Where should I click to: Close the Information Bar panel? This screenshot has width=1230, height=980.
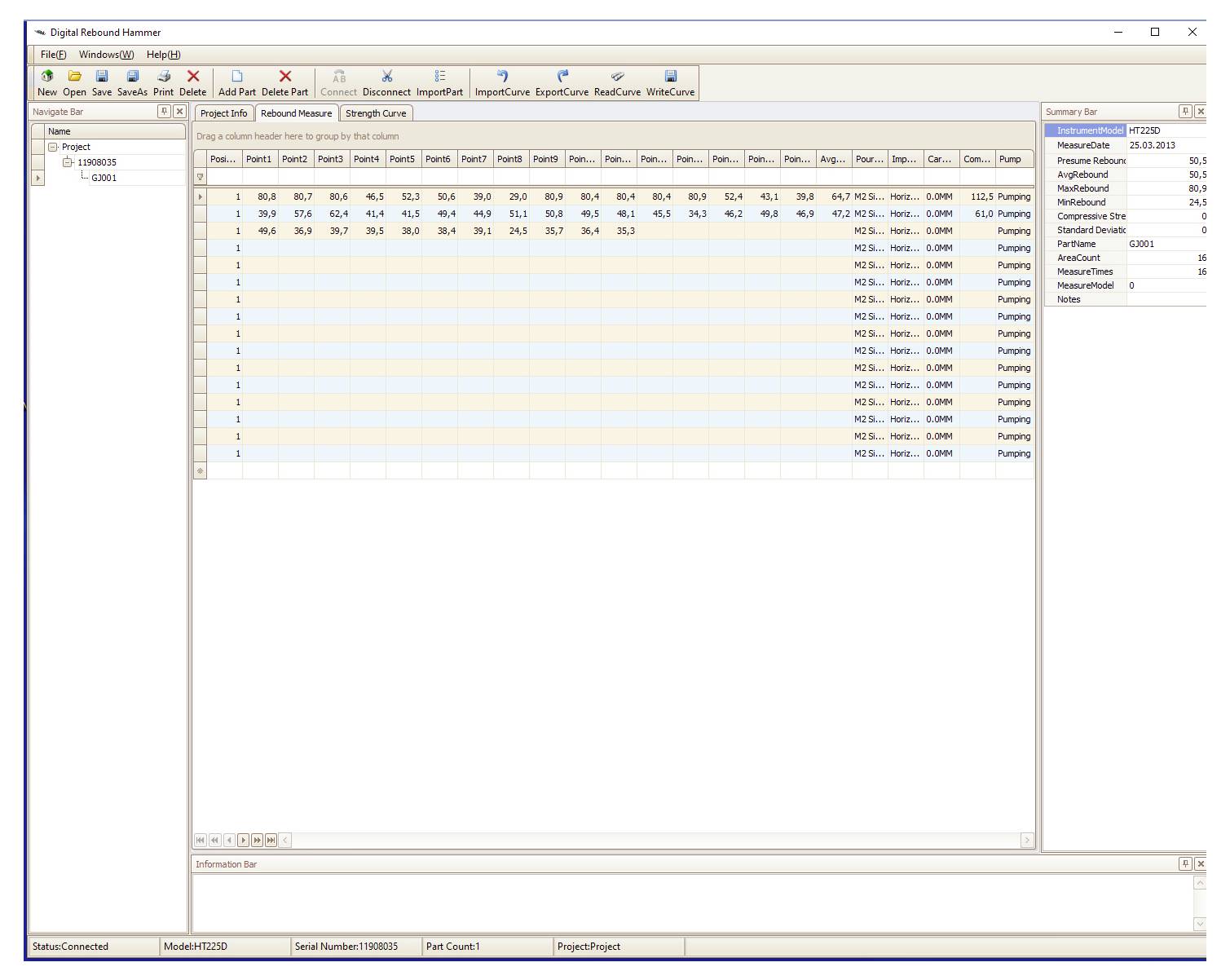click(x=1200, y=863)
